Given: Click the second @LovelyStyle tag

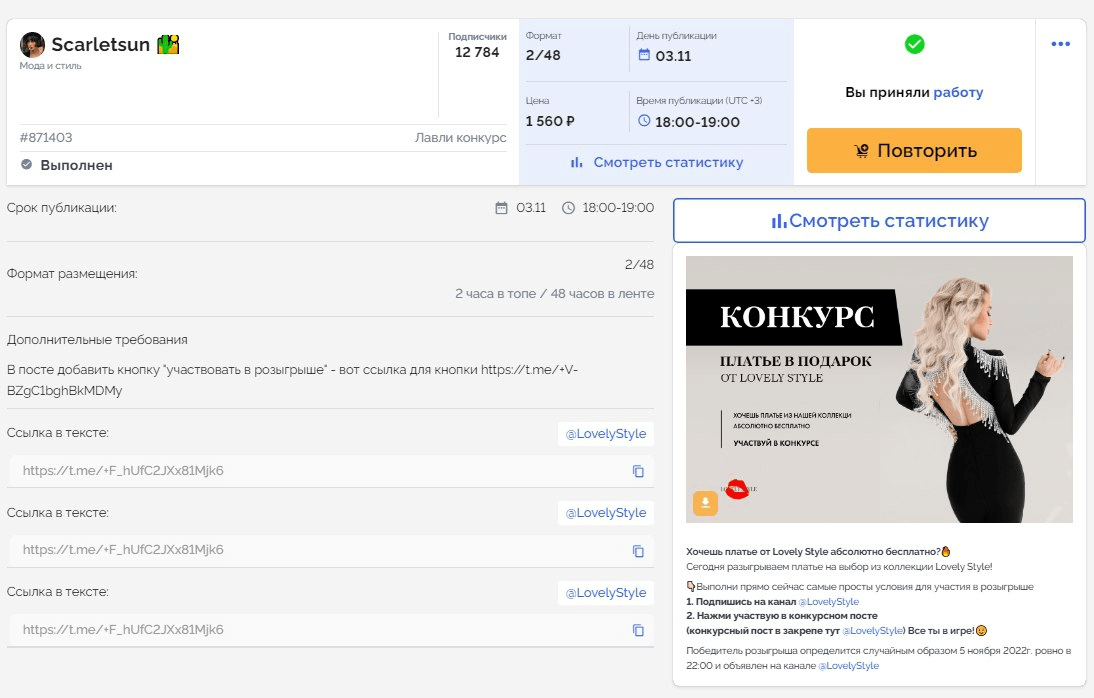Looking at the screenshot, I should point(606,512).
